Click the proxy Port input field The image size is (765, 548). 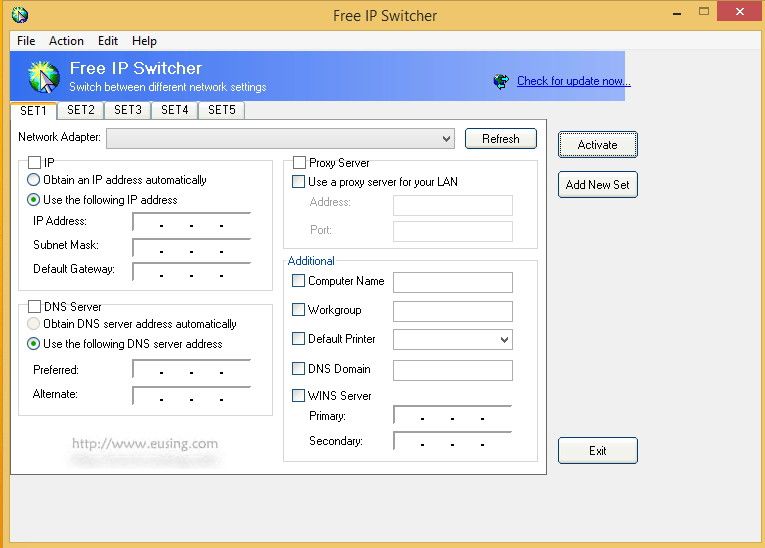point(453,231)
